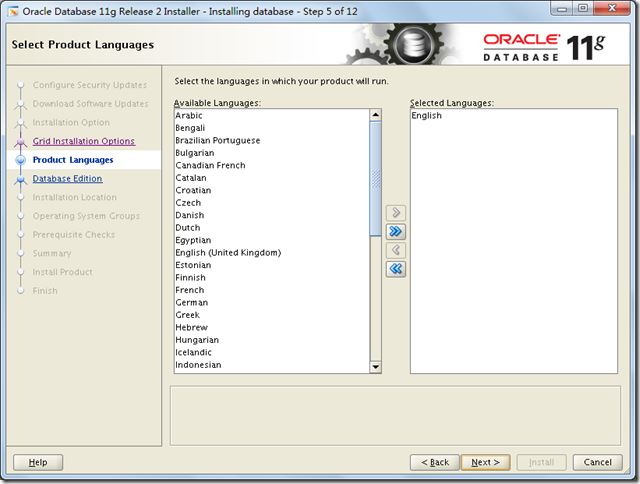Click the remove selected language arrow button
Image resolution: width=640 pixels, height=484 pixels.
396,250
